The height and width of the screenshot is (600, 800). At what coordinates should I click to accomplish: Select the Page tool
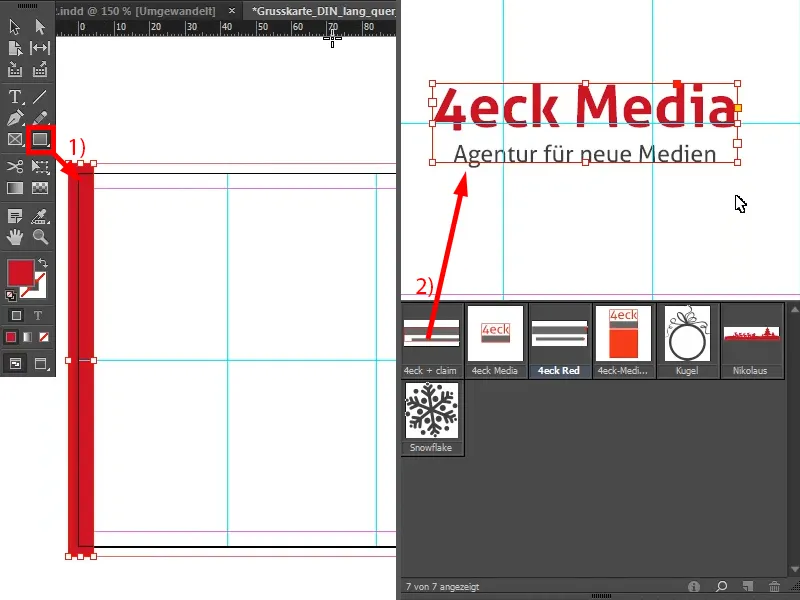tap(15, 48)
